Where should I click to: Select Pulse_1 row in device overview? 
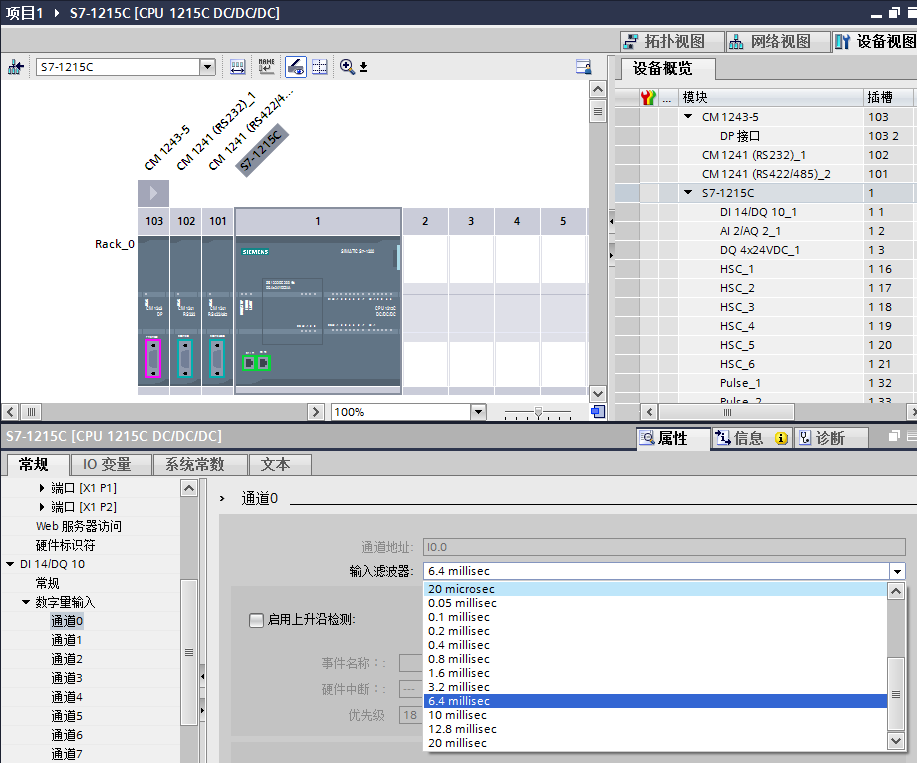[763, 383]
